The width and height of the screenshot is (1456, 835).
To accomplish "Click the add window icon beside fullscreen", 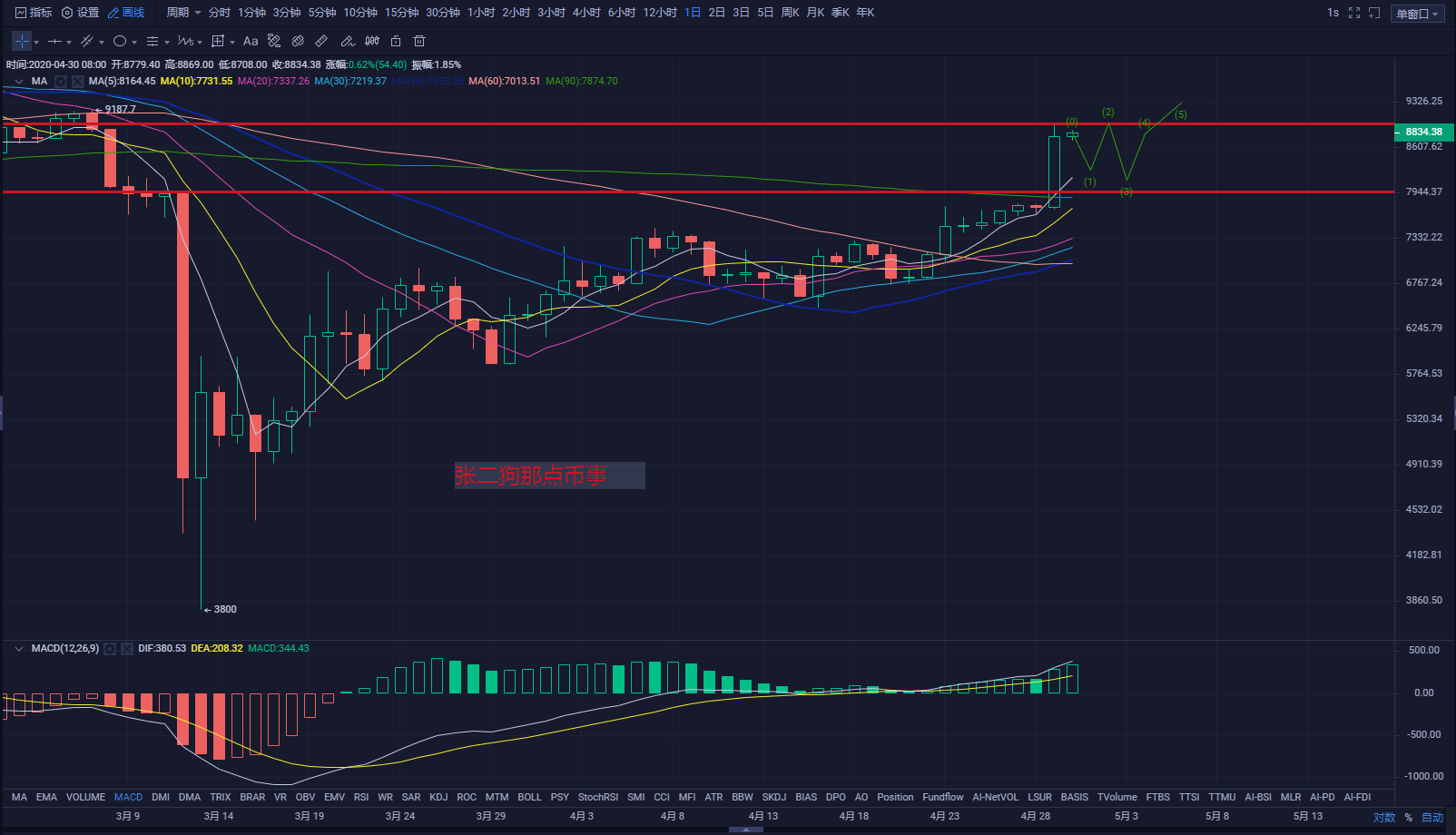I will (1374, 13).
